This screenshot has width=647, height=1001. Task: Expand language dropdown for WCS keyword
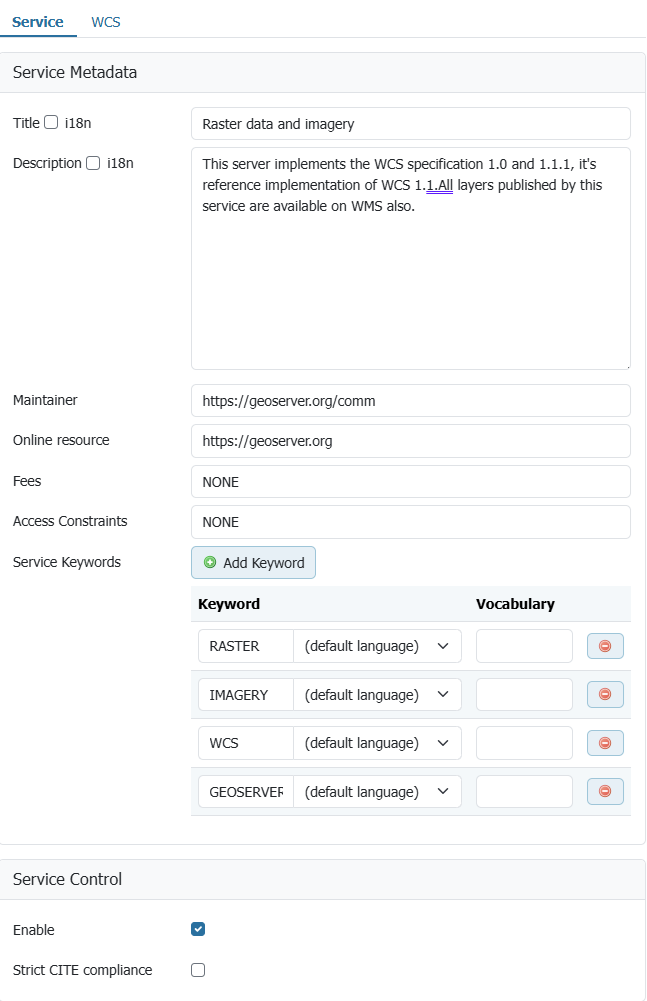(x=377, y=743)
